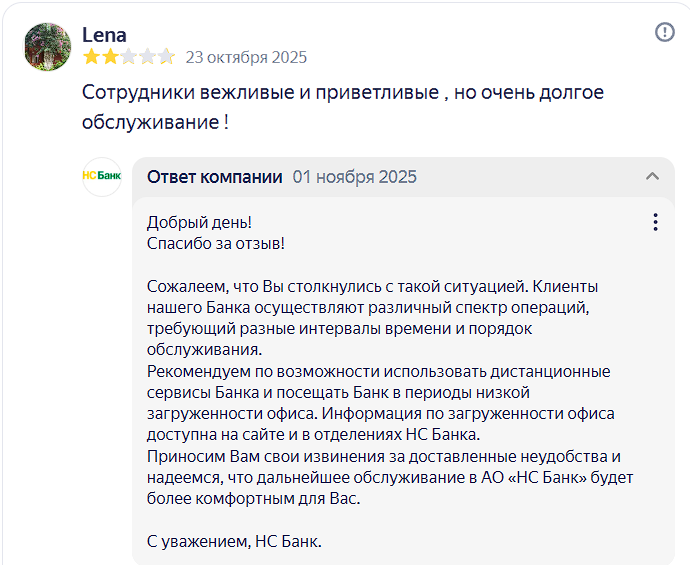The width and height of the screenshot is (690, 565).
Task: Click the fifth rating star
Action: [x=166, y=57]
